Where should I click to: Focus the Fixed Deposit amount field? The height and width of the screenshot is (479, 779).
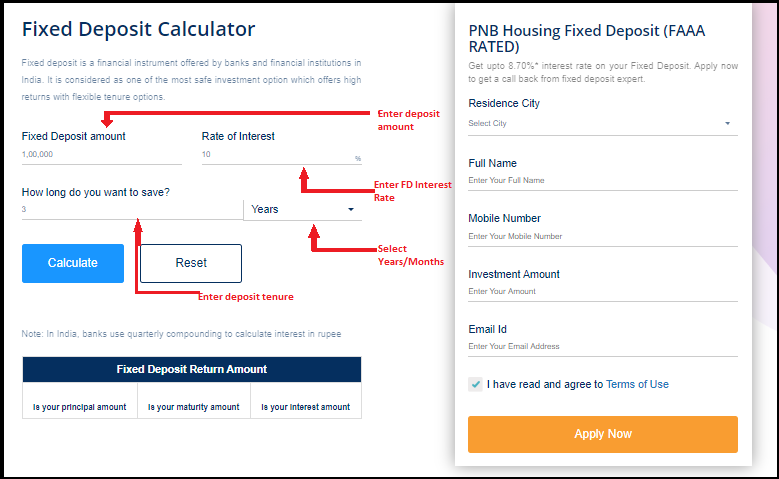101,155
